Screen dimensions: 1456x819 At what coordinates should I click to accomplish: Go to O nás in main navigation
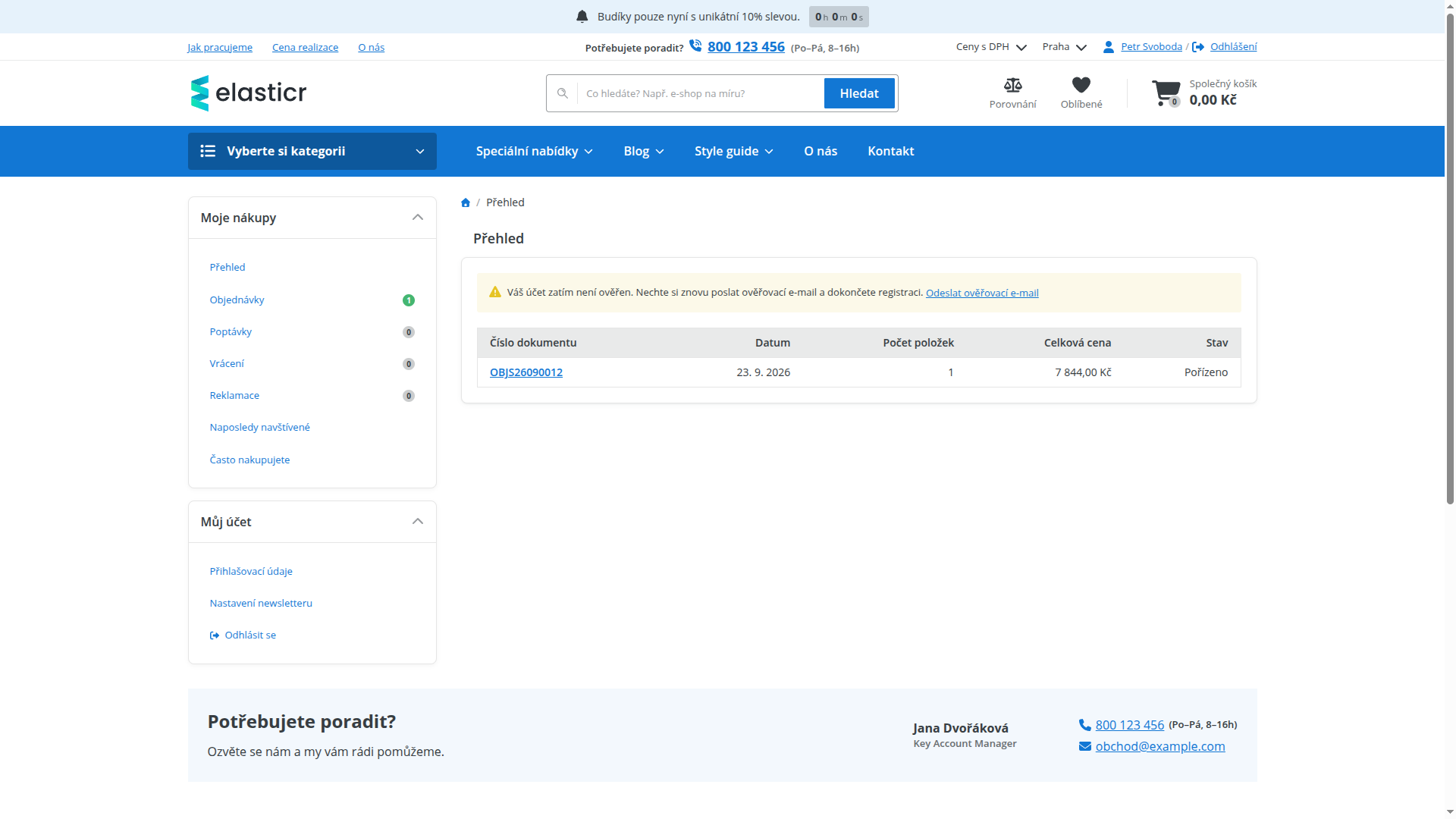[x=821, y=151]
